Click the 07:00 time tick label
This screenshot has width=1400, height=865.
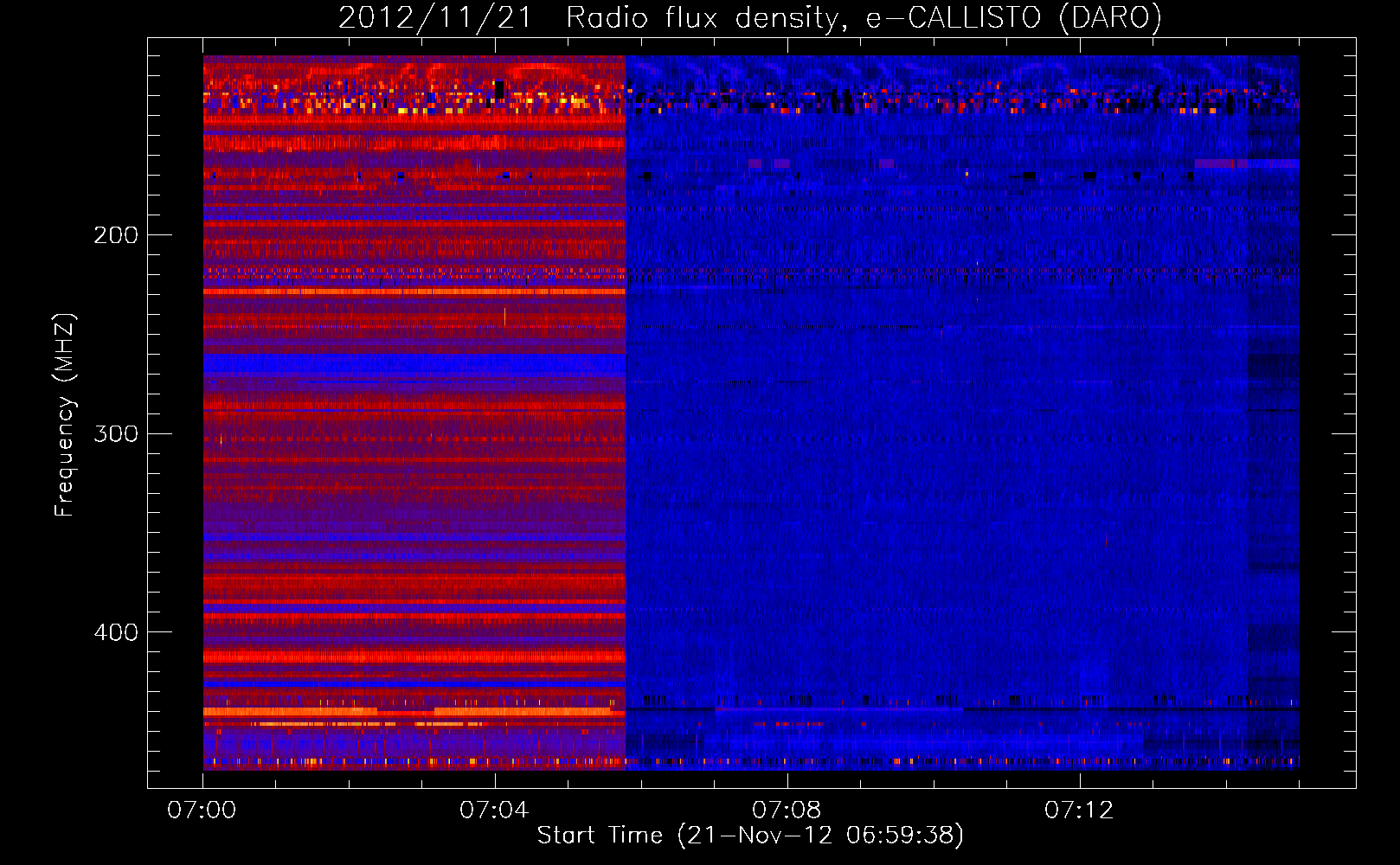[202, 811]
